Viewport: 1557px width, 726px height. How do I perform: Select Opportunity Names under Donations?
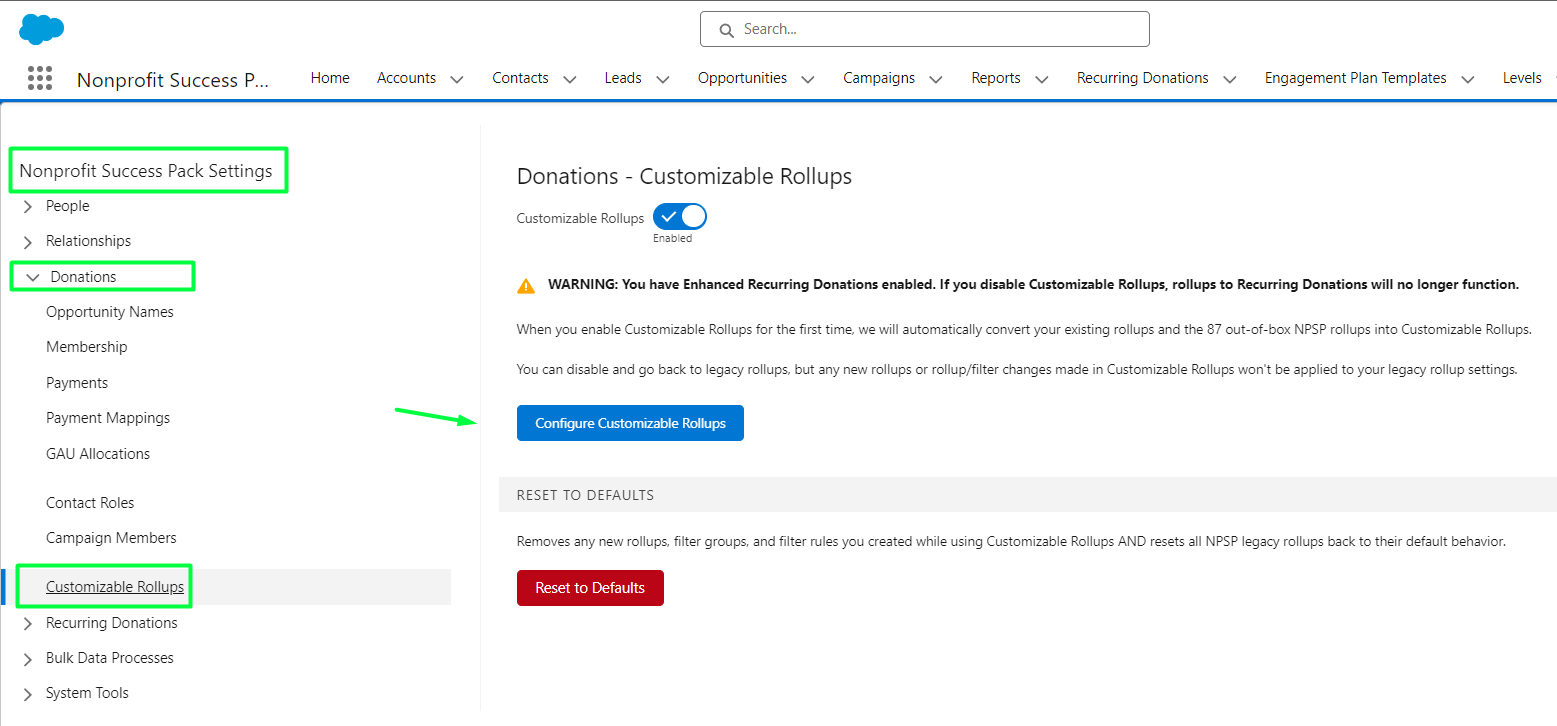point(110,312)
